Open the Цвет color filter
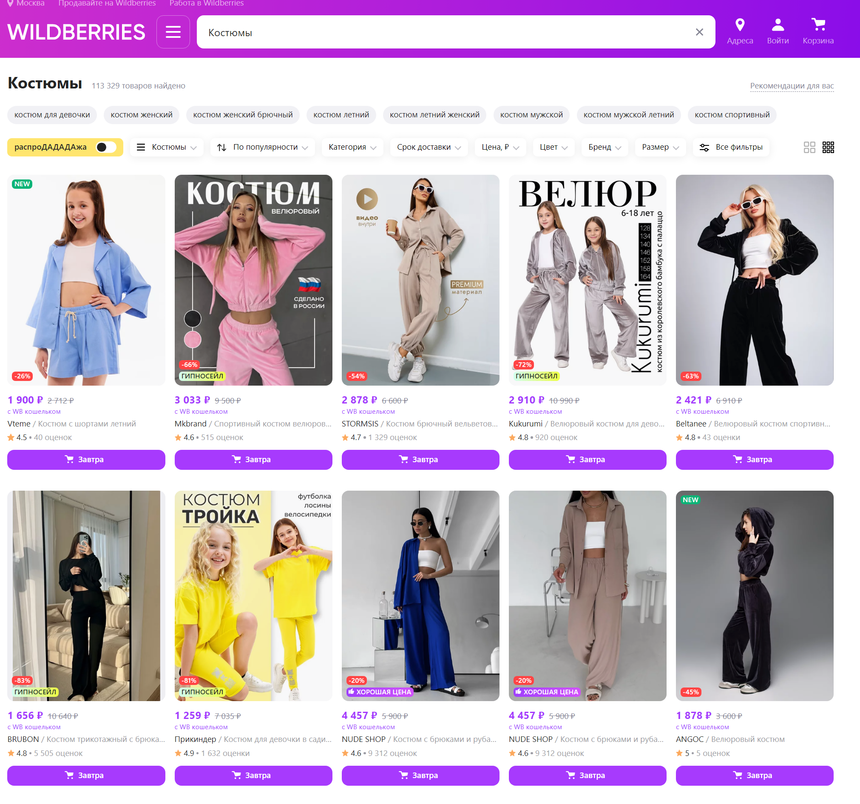This screenshot has width=860, height=804. click(x=553, y=147)
